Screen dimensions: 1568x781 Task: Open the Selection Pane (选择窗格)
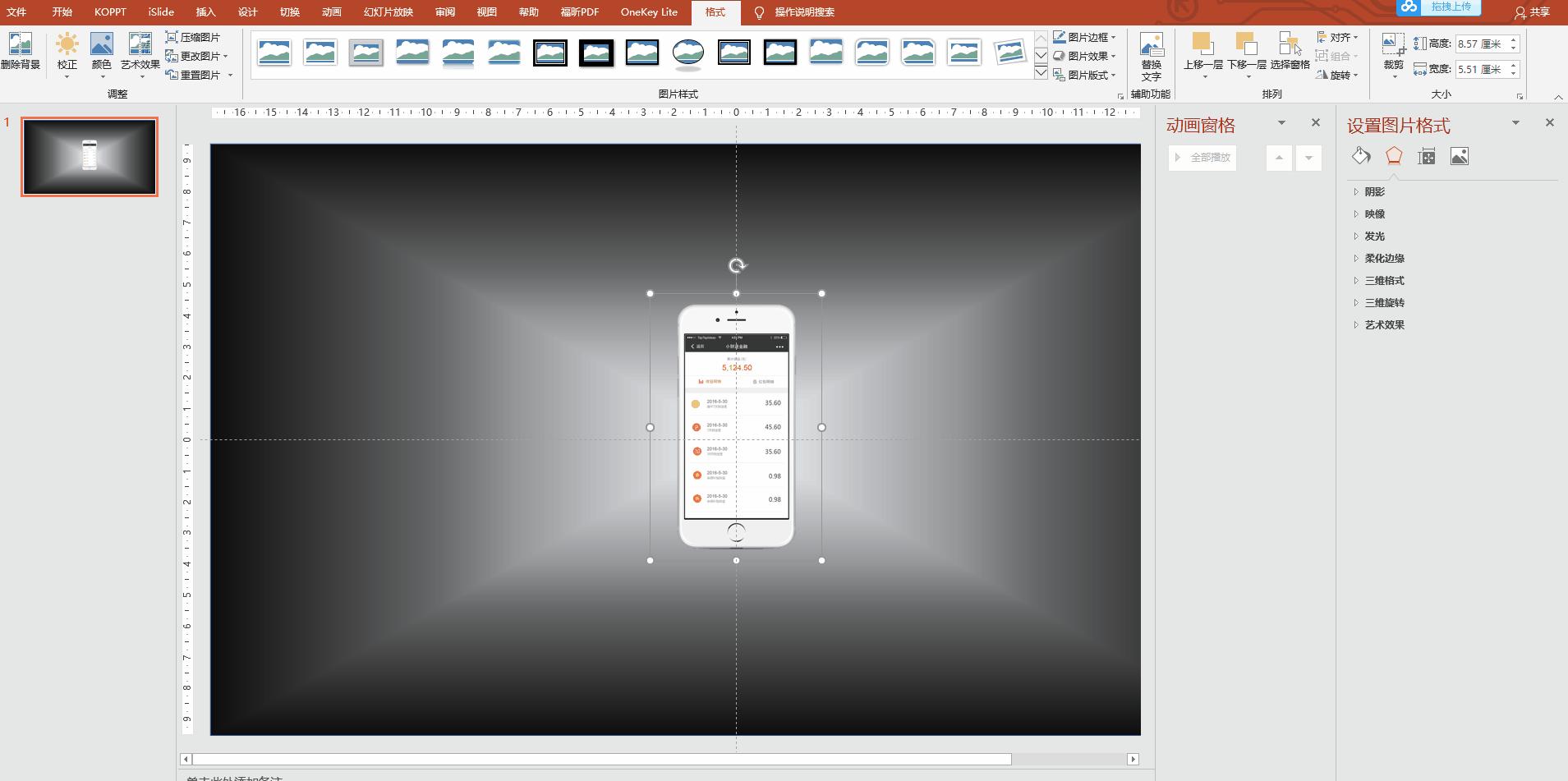[x=1290, y=51]
